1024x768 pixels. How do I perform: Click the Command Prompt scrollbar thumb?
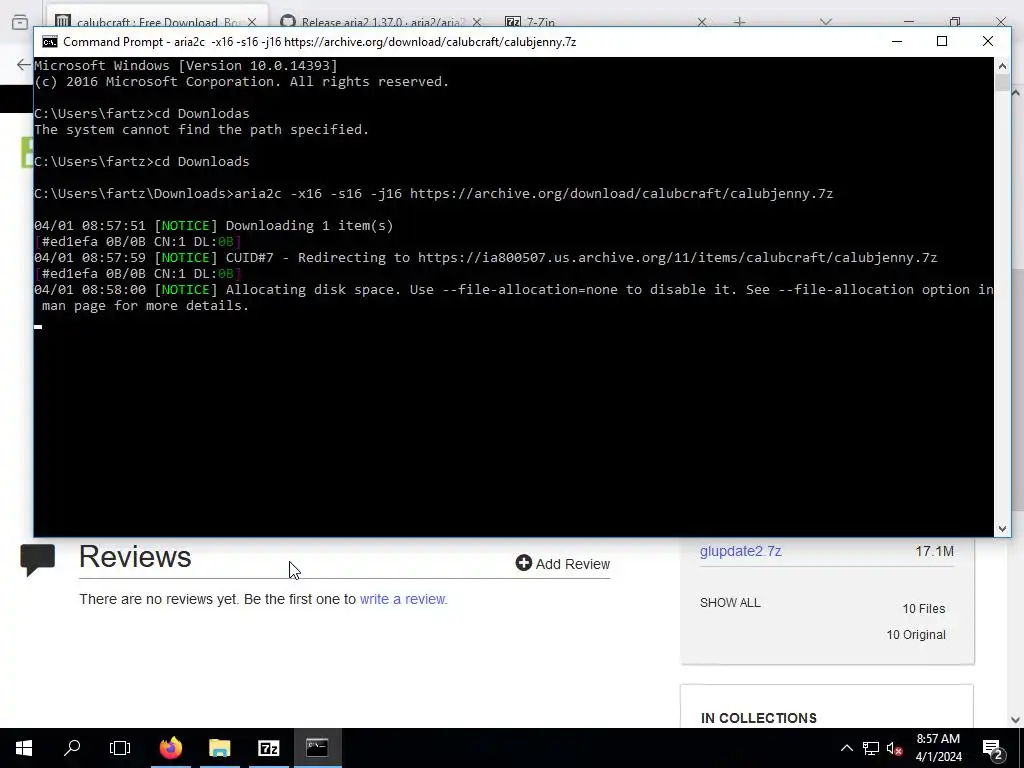point(1002,83)
